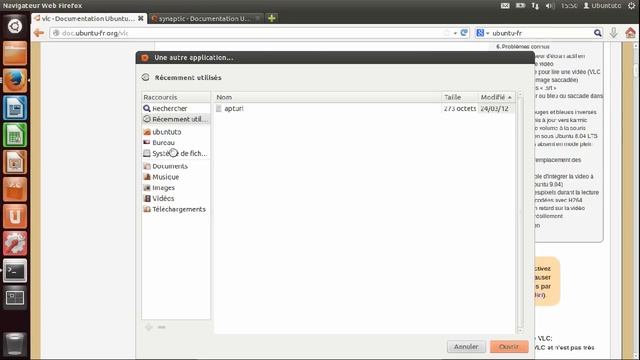Open a new Firefox tab with plus button
Image resolution: width=640 pixels, height=360 pixels.
(x=272, y=18)
